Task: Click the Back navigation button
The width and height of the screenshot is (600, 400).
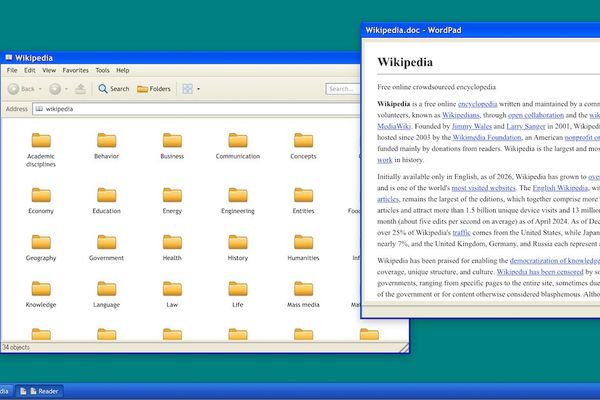Action: click(21, 89)
